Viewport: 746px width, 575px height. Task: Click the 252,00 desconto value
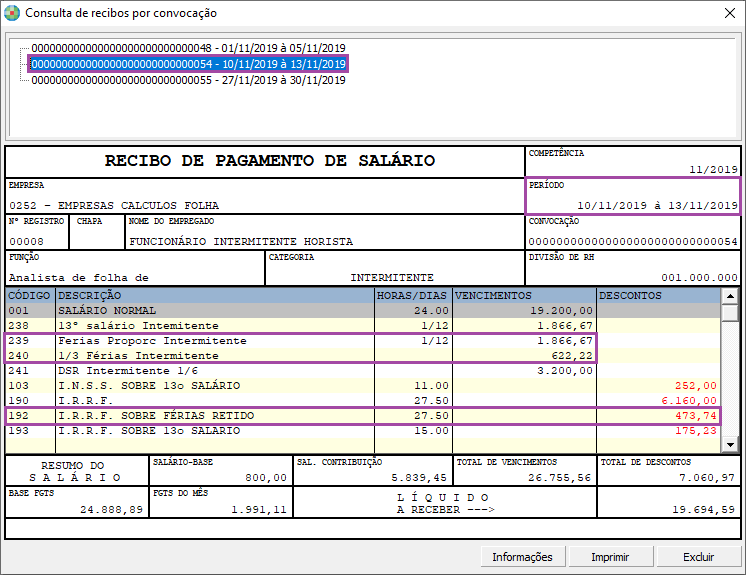pos(696,386)
